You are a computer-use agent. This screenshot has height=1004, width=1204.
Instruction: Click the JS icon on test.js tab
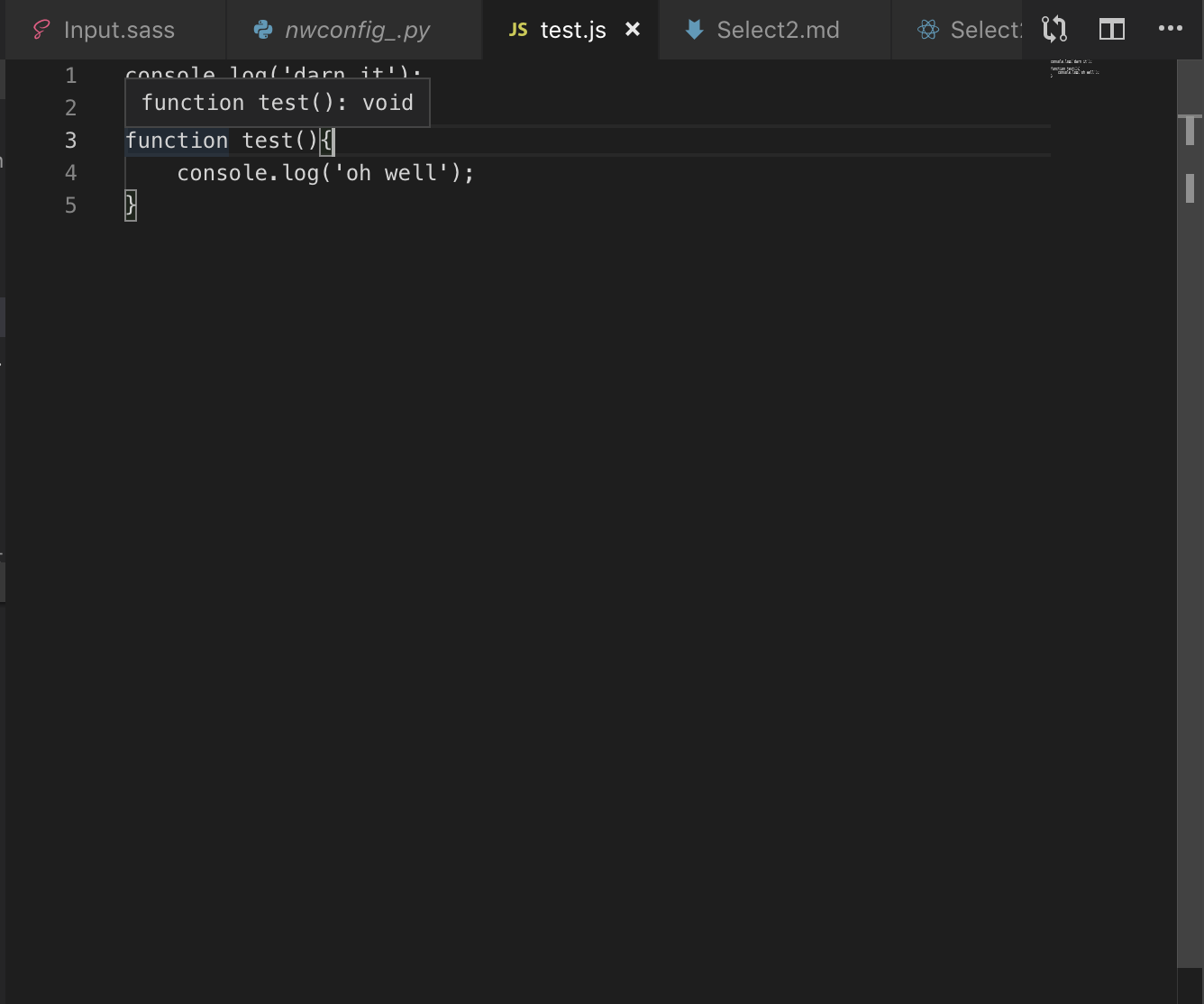[x=518, y=30]
